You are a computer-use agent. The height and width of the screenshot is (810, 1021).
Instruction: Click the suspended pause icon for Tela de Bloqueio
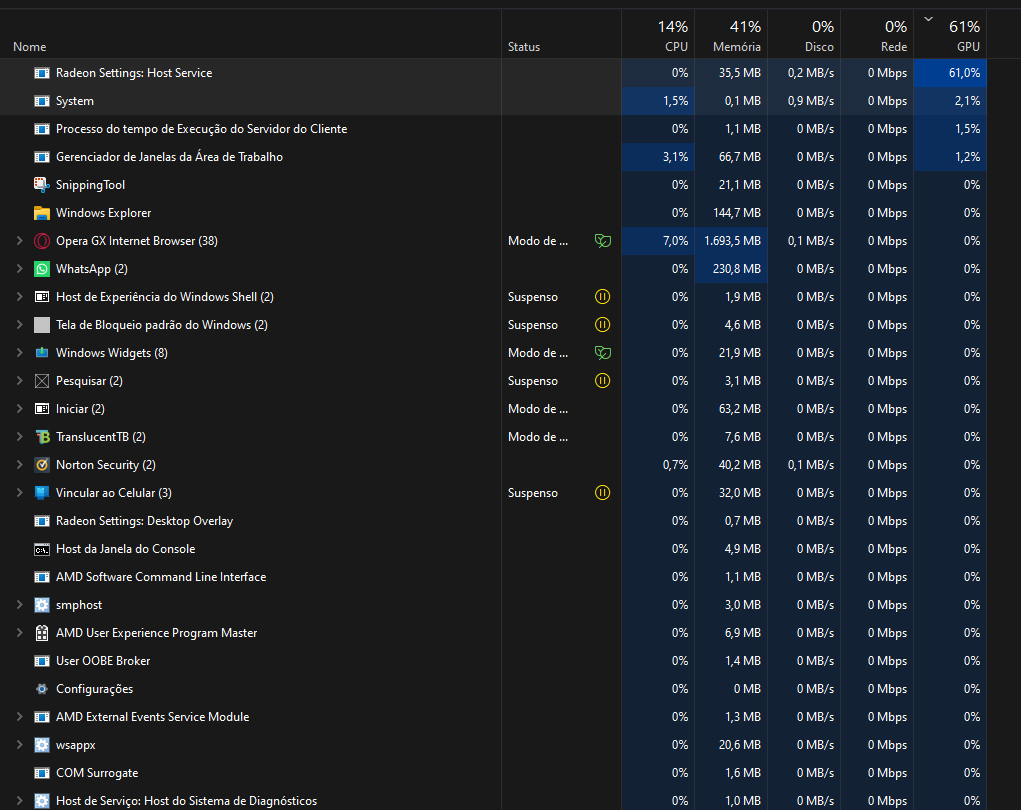[x=603, y=325]
